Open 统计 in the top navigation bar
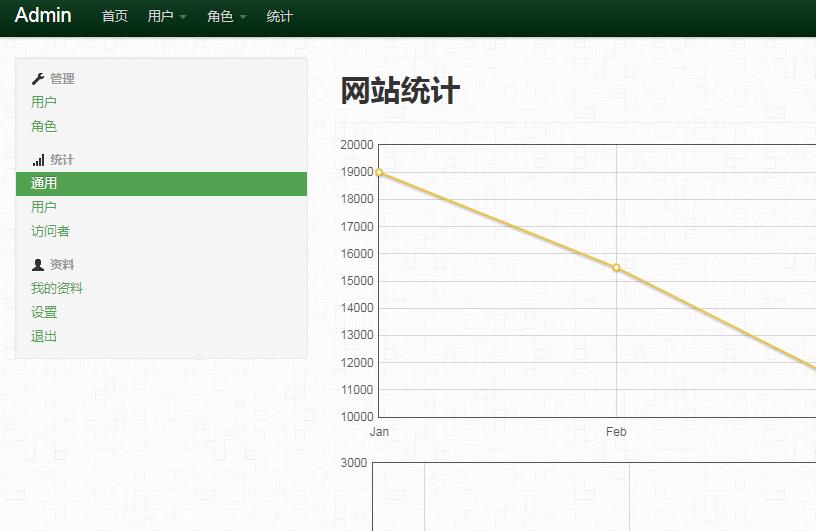Image resolution: width=816 pixels, height=531 pixels. [280, 16]
